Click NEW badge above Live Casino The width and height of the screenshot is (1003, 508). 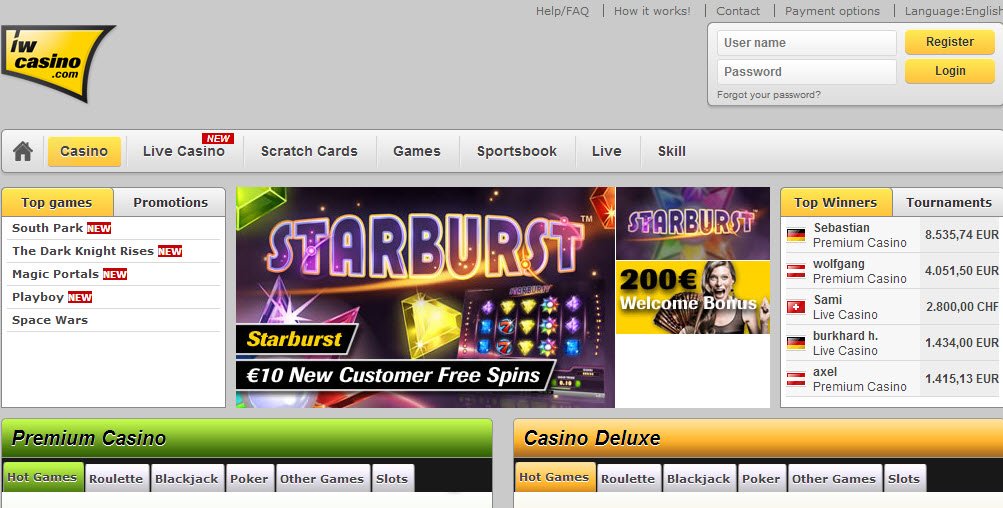[x=218, y=138]
